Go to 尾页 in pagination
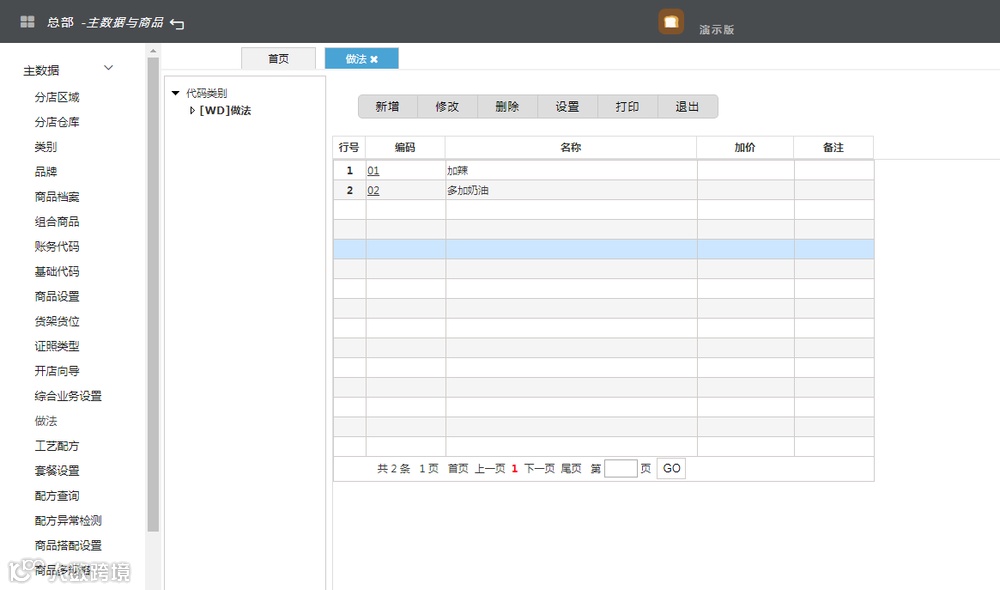1000x590 pixels. coord(571,469)
